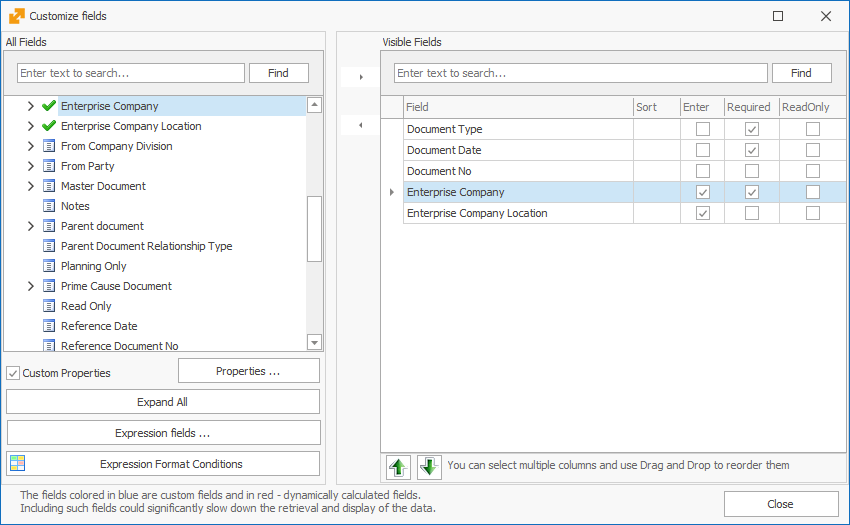
Task: Select the Document No row
Action: (x=624, y=171)
